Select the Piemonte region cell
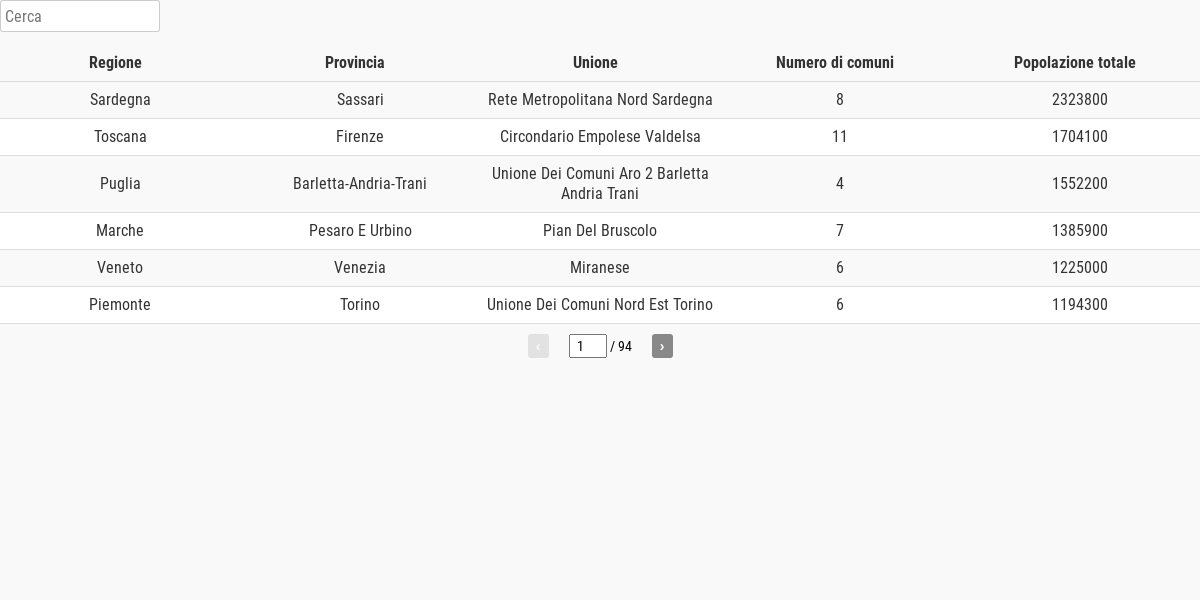The width and height of the screenshot is (1200, 600). (120, 305)
